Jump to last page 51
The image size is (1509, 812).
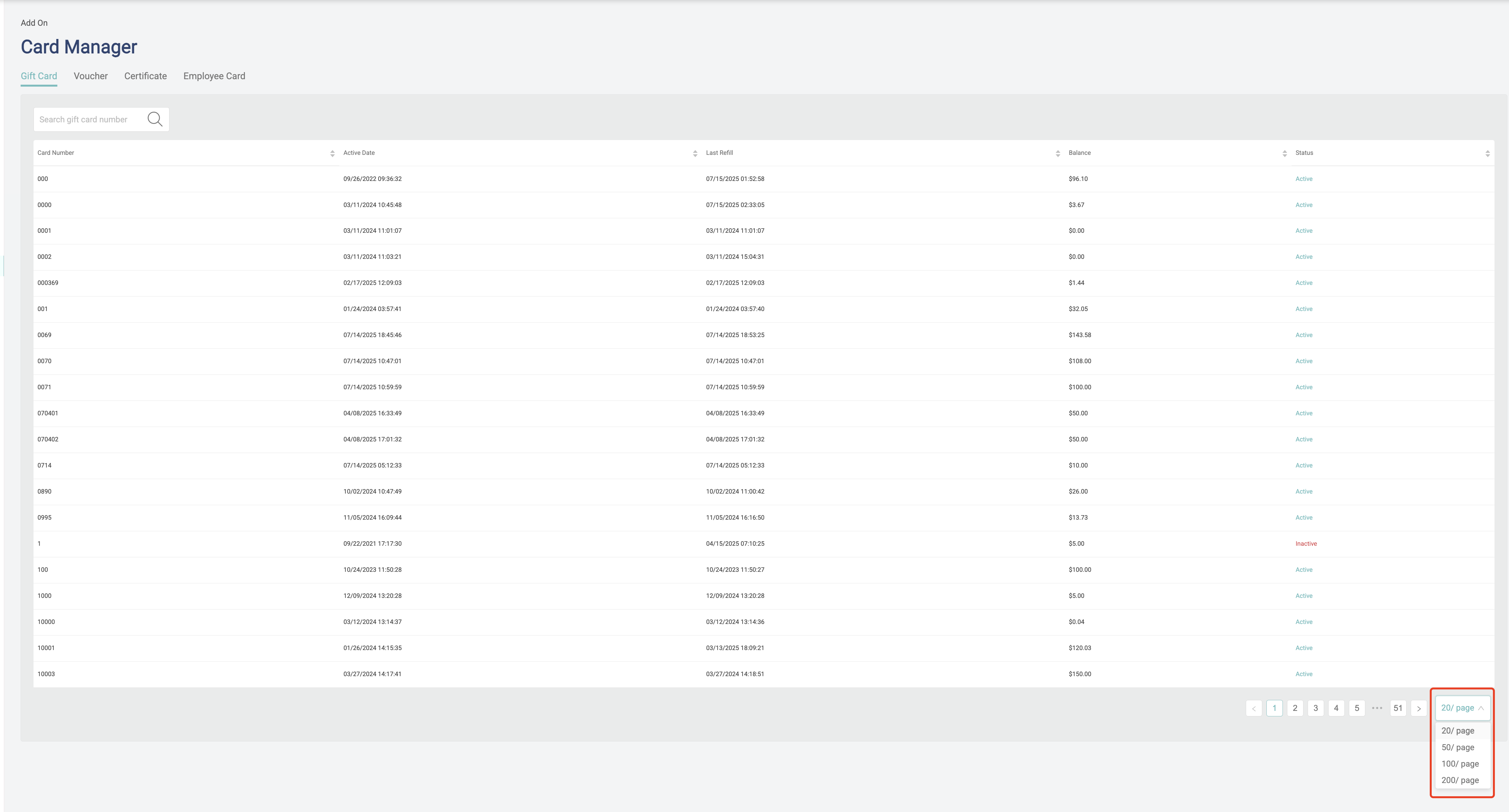(x=1398, y=708)
